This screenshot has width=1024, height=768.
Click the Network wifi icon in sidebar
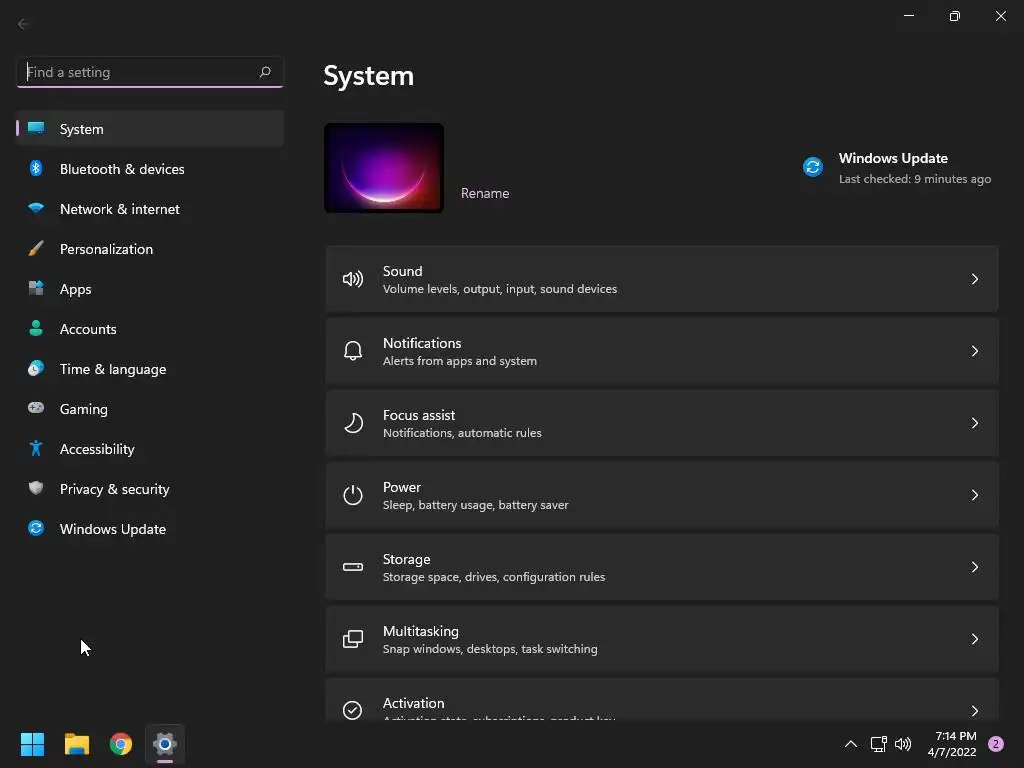click(36, 208)
